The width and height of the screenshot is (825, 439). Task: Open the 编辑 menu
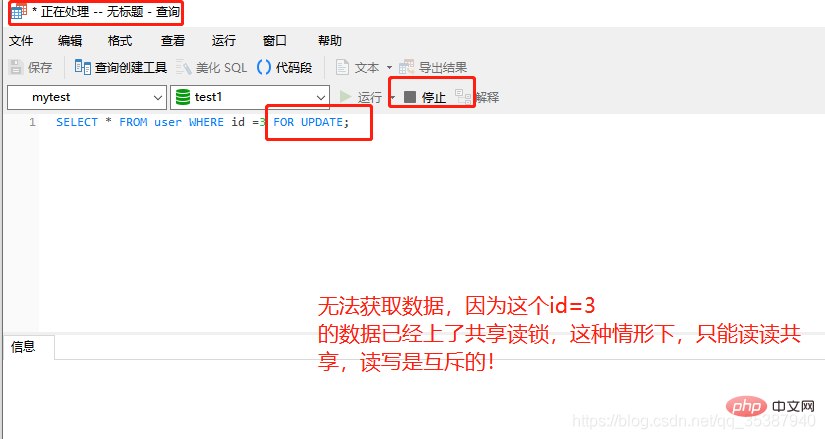[x=70, y=41]
